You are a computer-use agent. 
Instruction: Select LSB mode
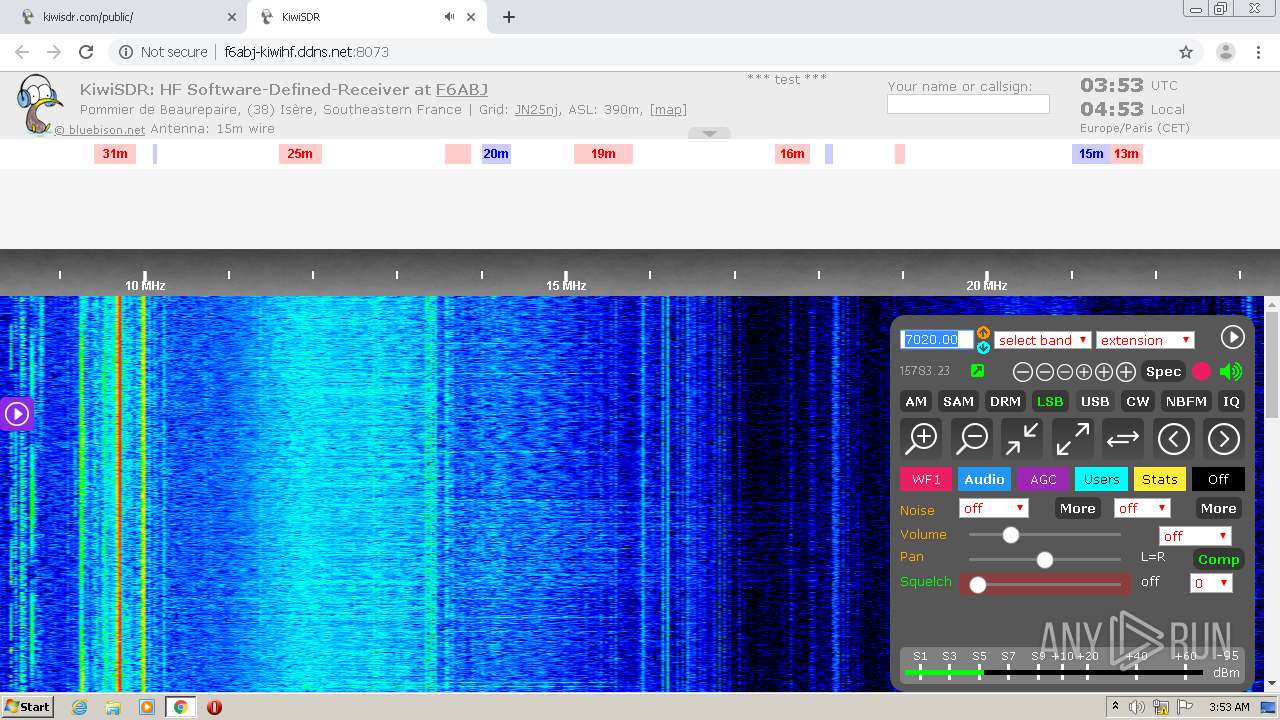click(x=1050, y=401)
